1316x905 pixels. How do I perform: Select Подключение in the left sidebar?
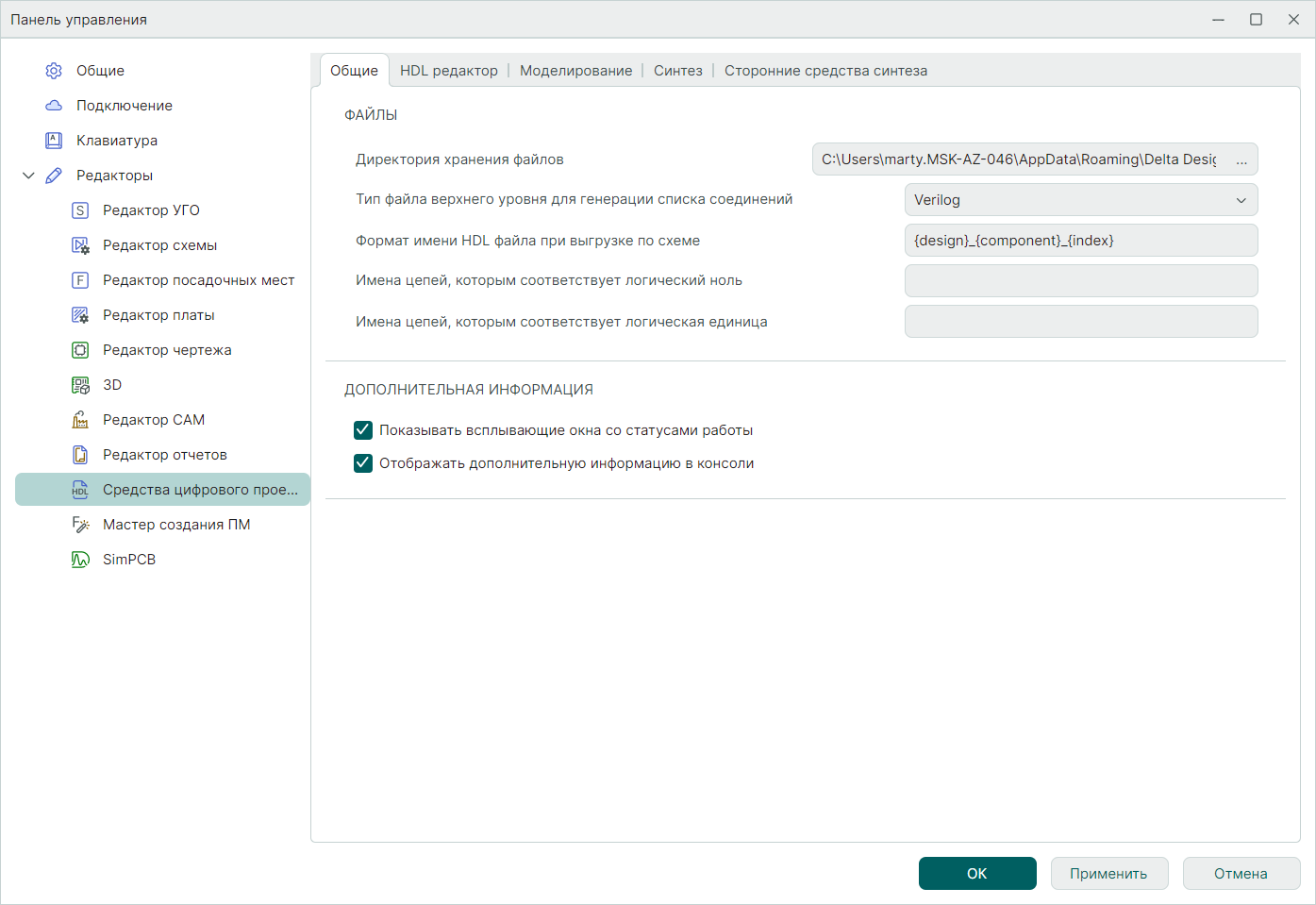click(124, 106)
